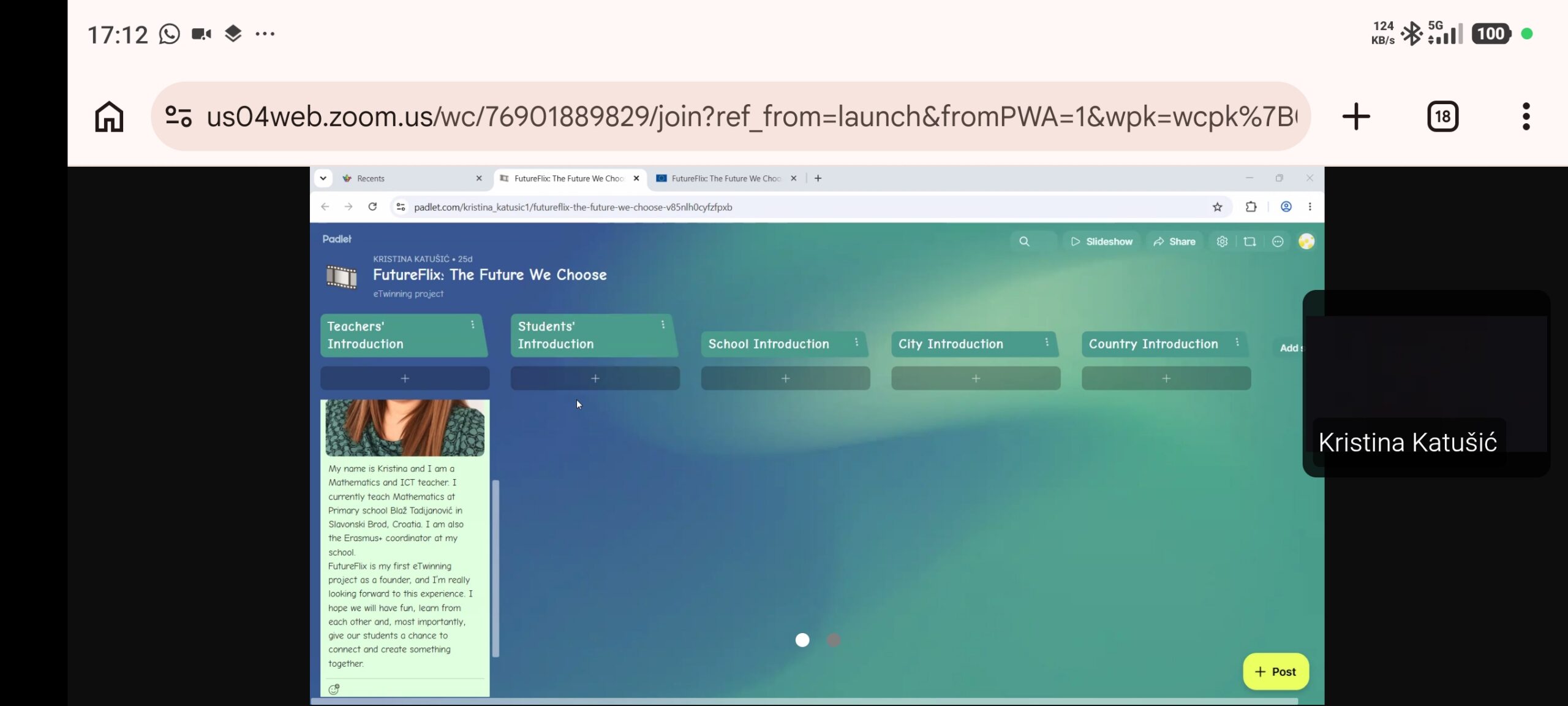Screen dimensions: 1568x706
Task: Add a post under School Introduction
Action: (785, 379)
